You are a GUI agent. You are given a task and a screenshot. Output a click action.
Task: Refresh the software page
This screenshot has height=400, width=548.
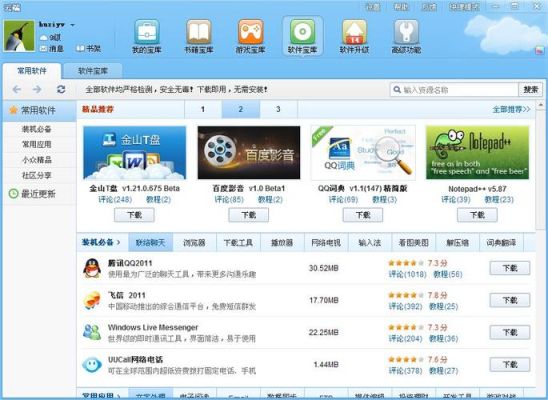(x=61, y=89)
